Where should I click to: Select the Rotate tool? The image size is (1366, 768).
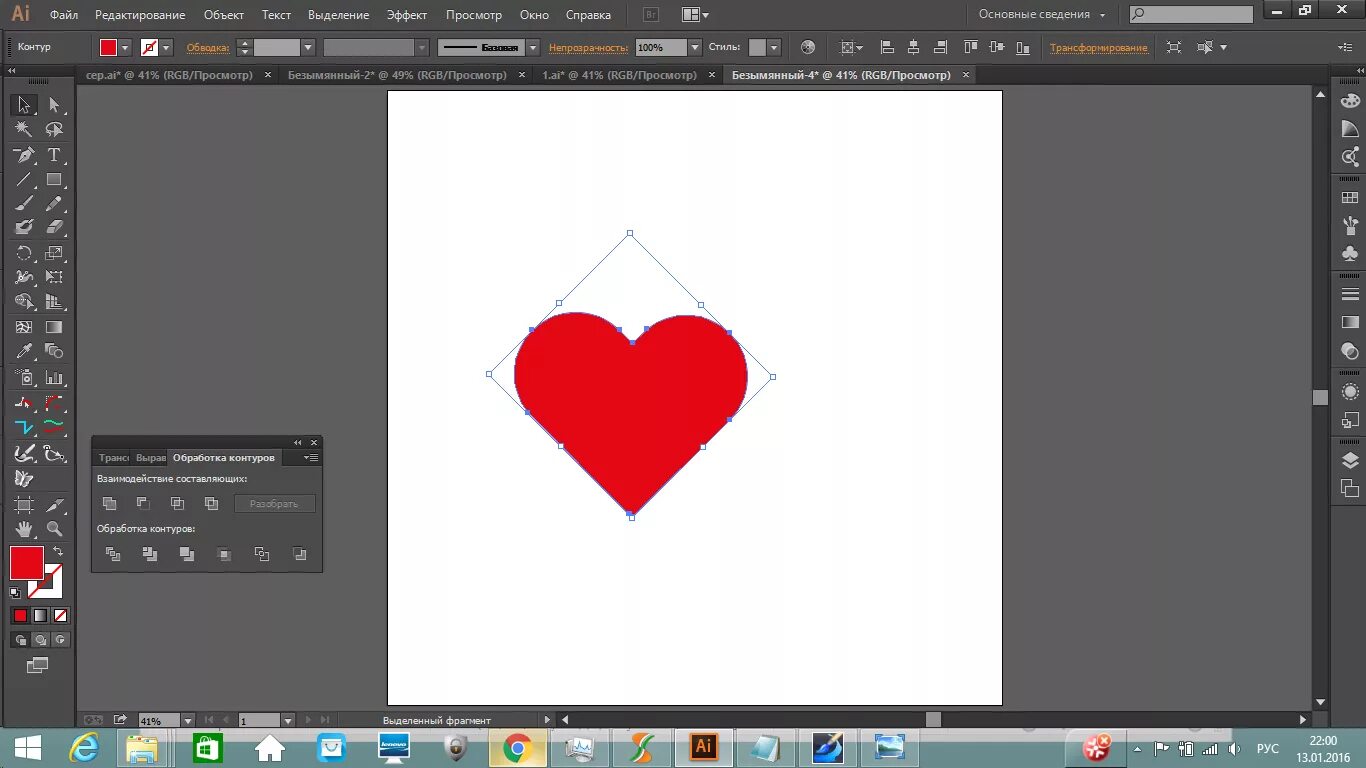24,253
